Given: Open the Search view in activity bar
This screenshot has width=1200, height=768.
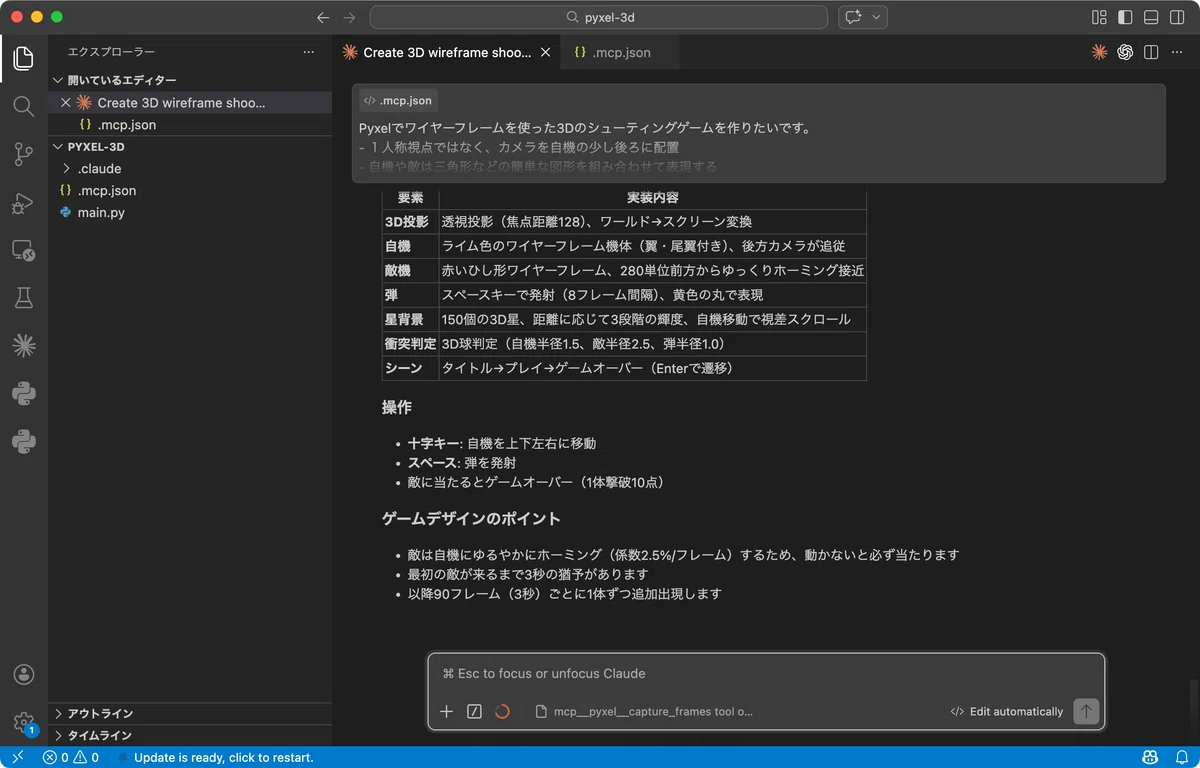Looking at the screenshot, I should [24, 106].
